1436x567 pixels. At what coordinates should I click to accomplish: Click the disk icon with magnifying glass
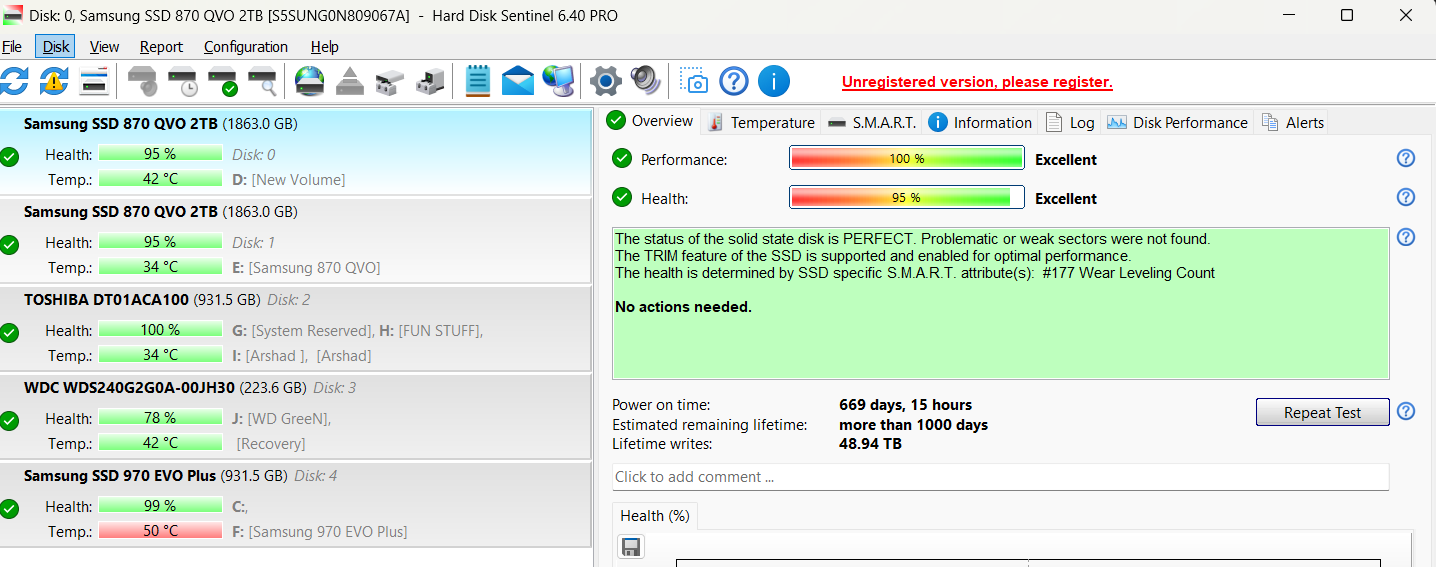[263, 81]
